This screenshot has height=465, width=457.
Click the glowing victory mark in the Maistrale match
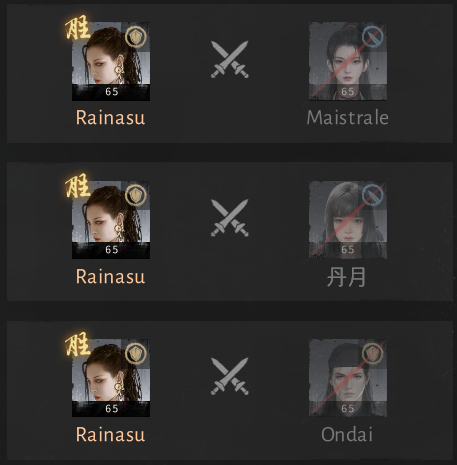point(78,27)
